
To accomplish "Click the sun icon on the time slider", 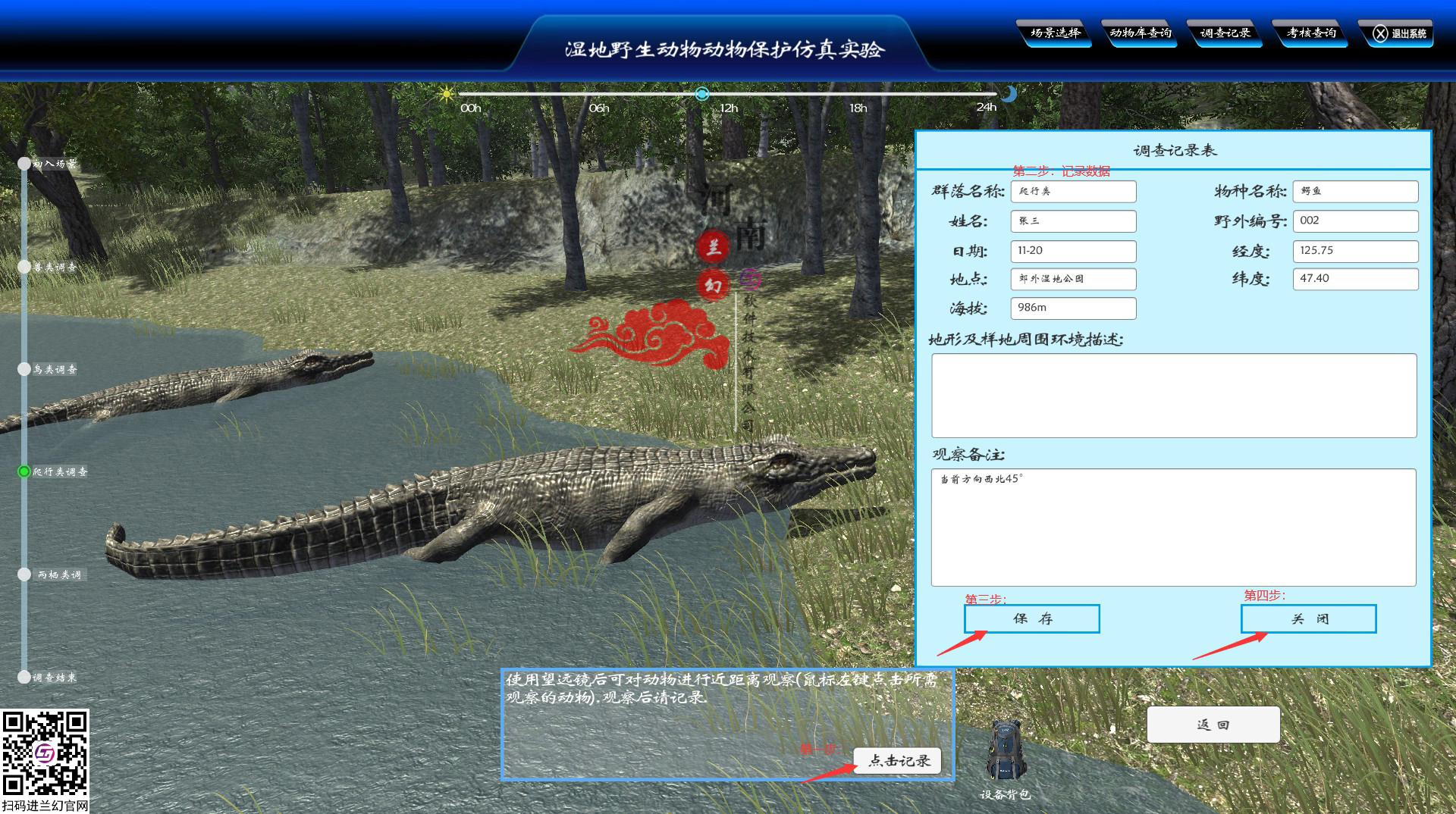I will [x=446, y=93].
